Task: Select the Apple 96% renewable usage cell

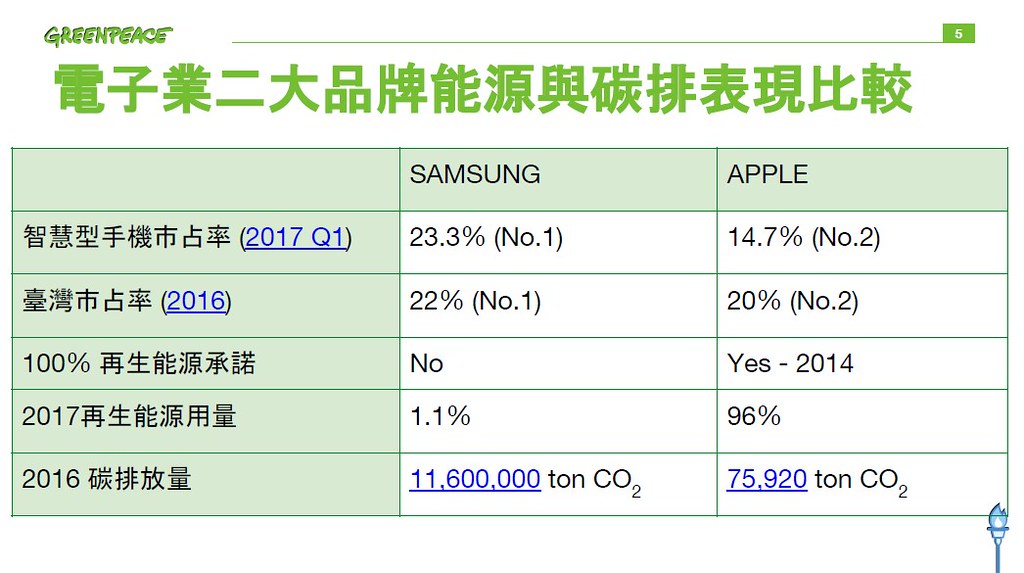Action: click(862, 421)
